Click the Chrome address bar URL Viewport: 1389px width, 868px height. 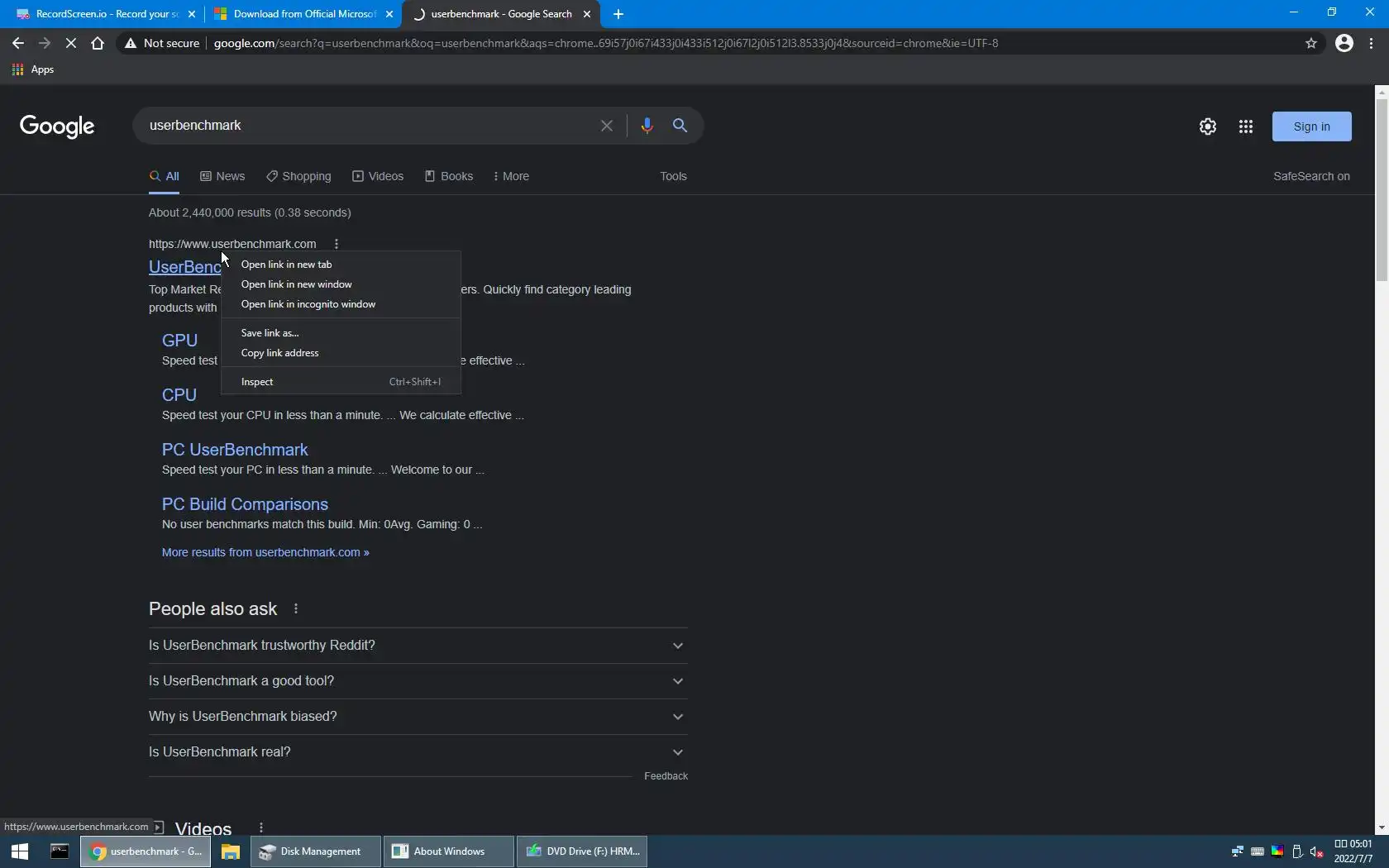(x=606, y=43)
